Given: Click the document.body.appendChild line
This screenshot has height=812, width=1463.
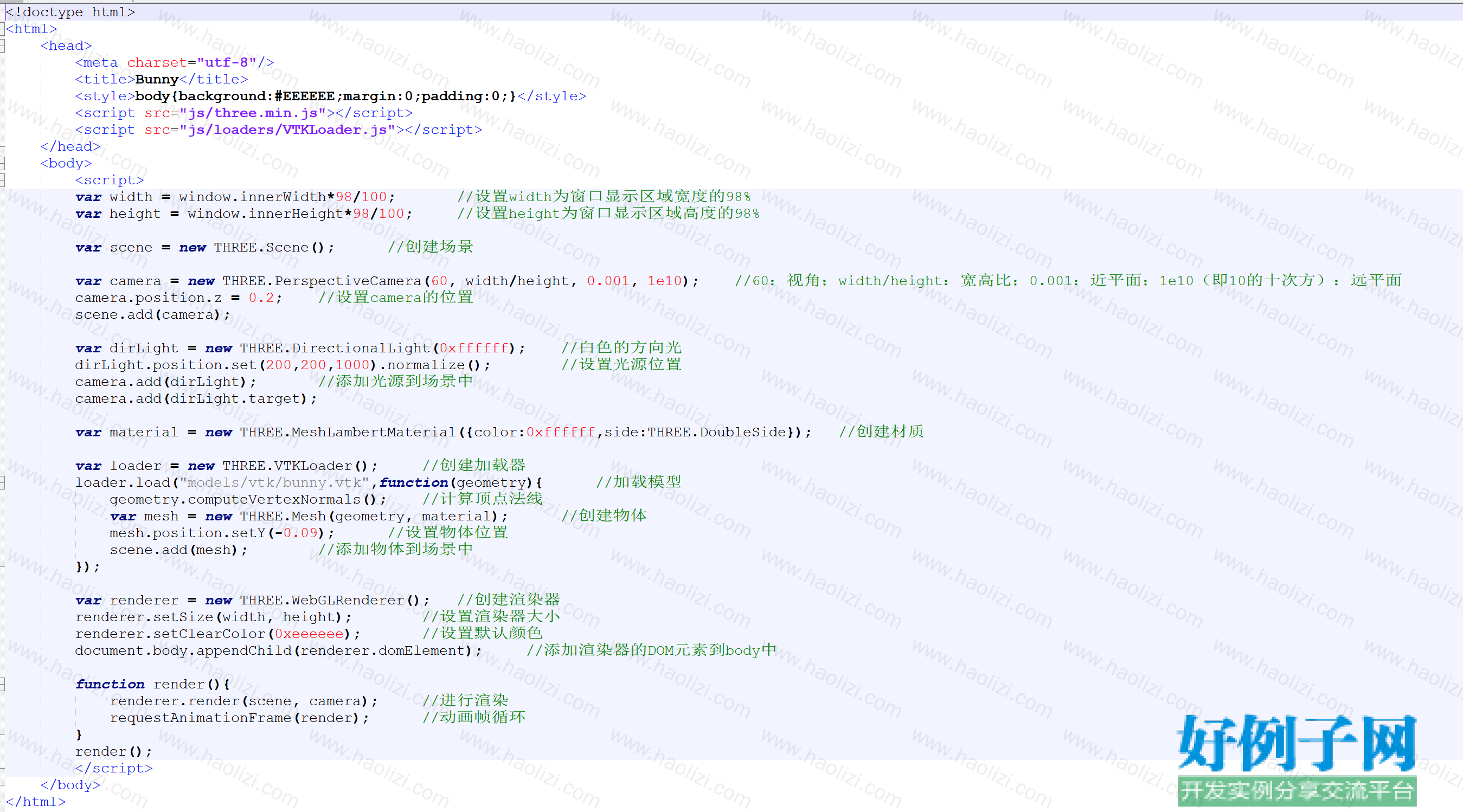Looking at the screenshot, I should pos(278,650).
